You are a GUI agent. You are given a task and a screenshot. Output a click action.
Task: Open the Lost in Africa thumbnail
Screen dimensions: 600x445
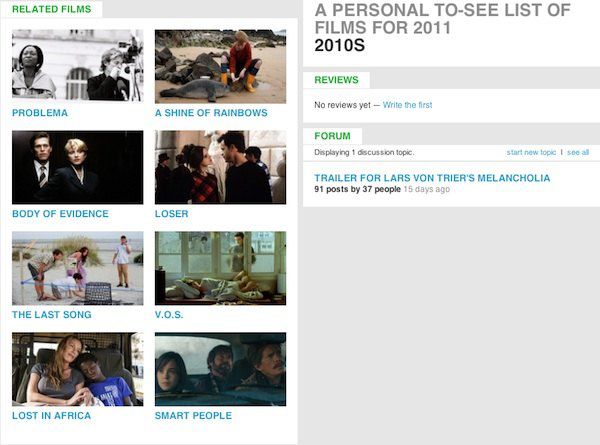click(78, 369)
